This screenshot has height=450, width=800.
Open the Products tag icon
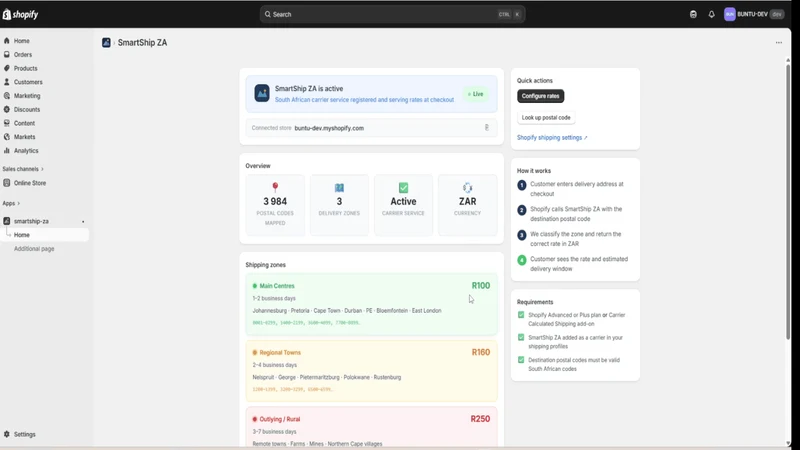click(7, 68)
